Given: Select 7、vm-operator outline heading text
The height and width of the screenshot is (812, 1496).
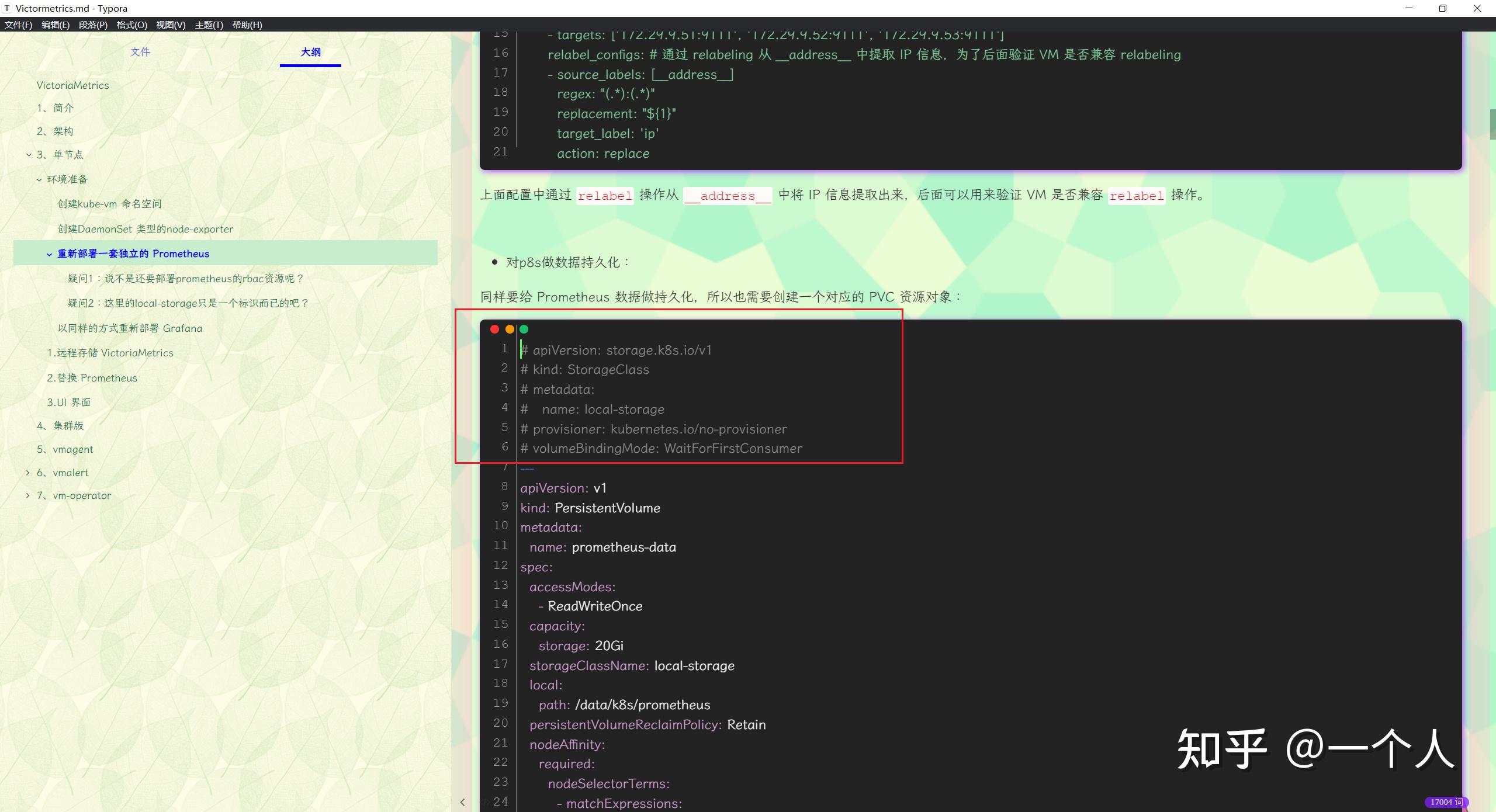Looking at the screenshot, I should click(74, 495).
